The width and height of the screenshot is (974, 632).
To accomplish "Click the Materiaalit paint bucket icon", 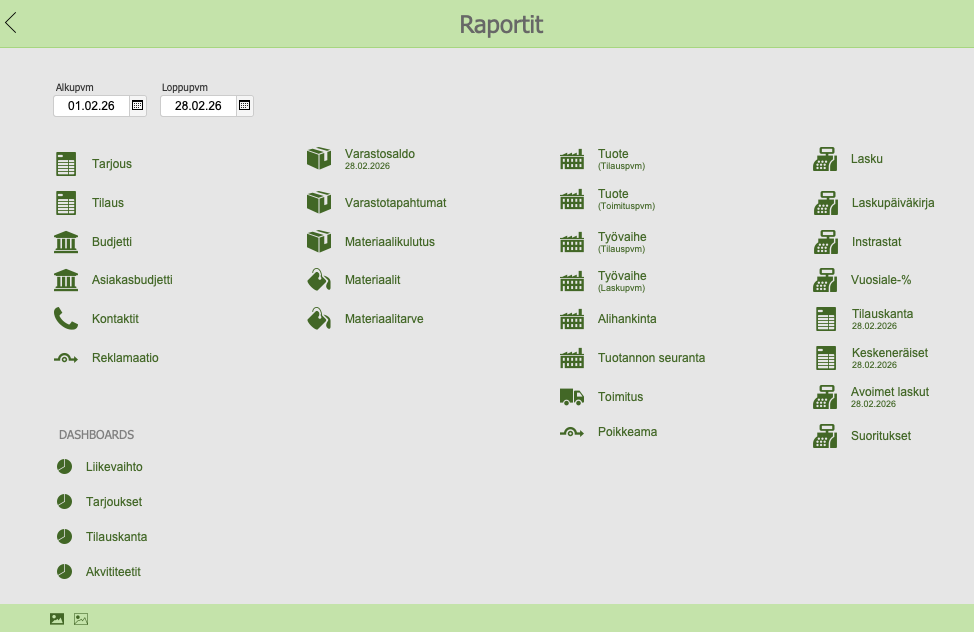I will coord(318,281).
